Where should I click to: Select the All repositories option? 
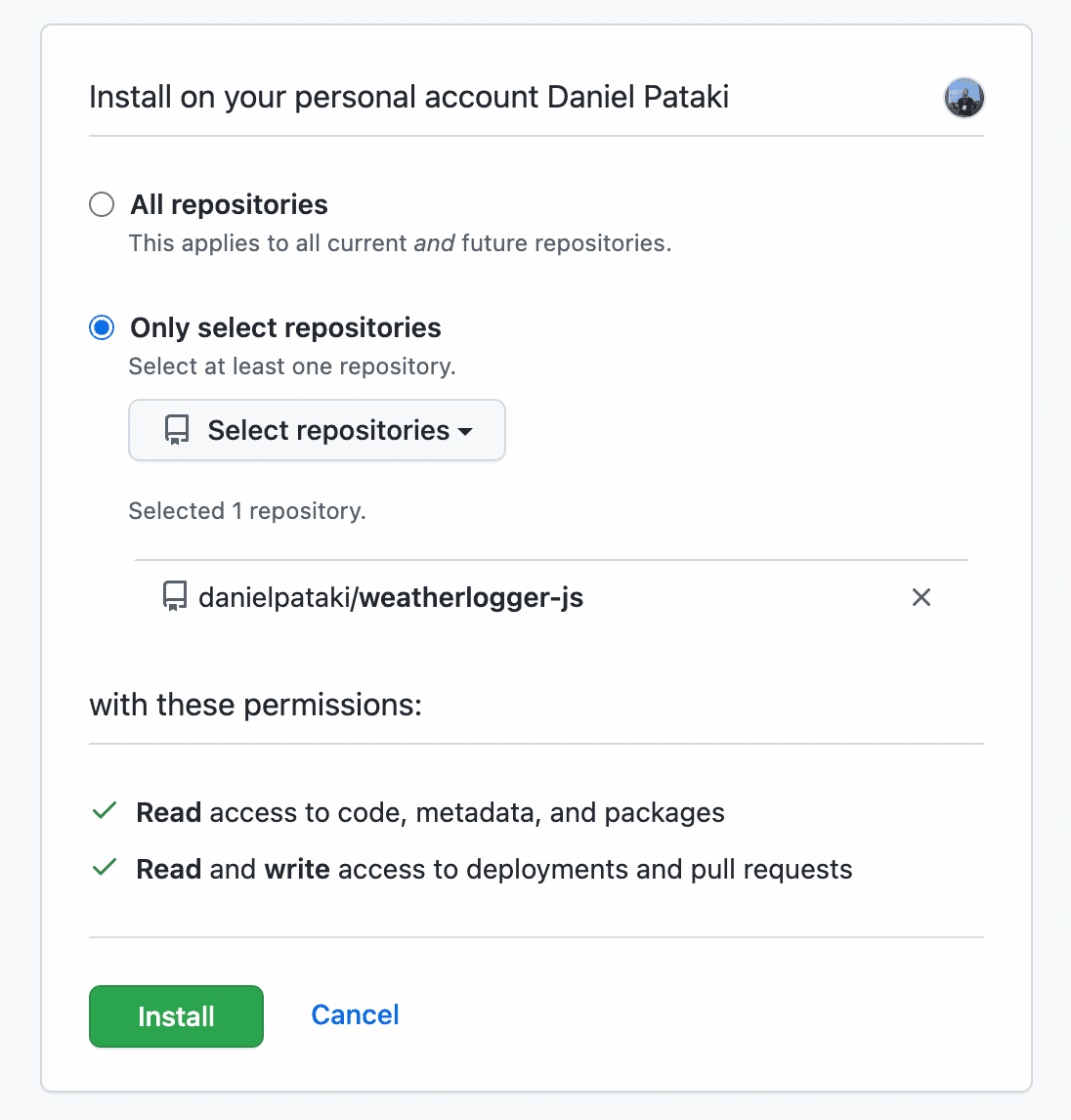click(102, 204)
